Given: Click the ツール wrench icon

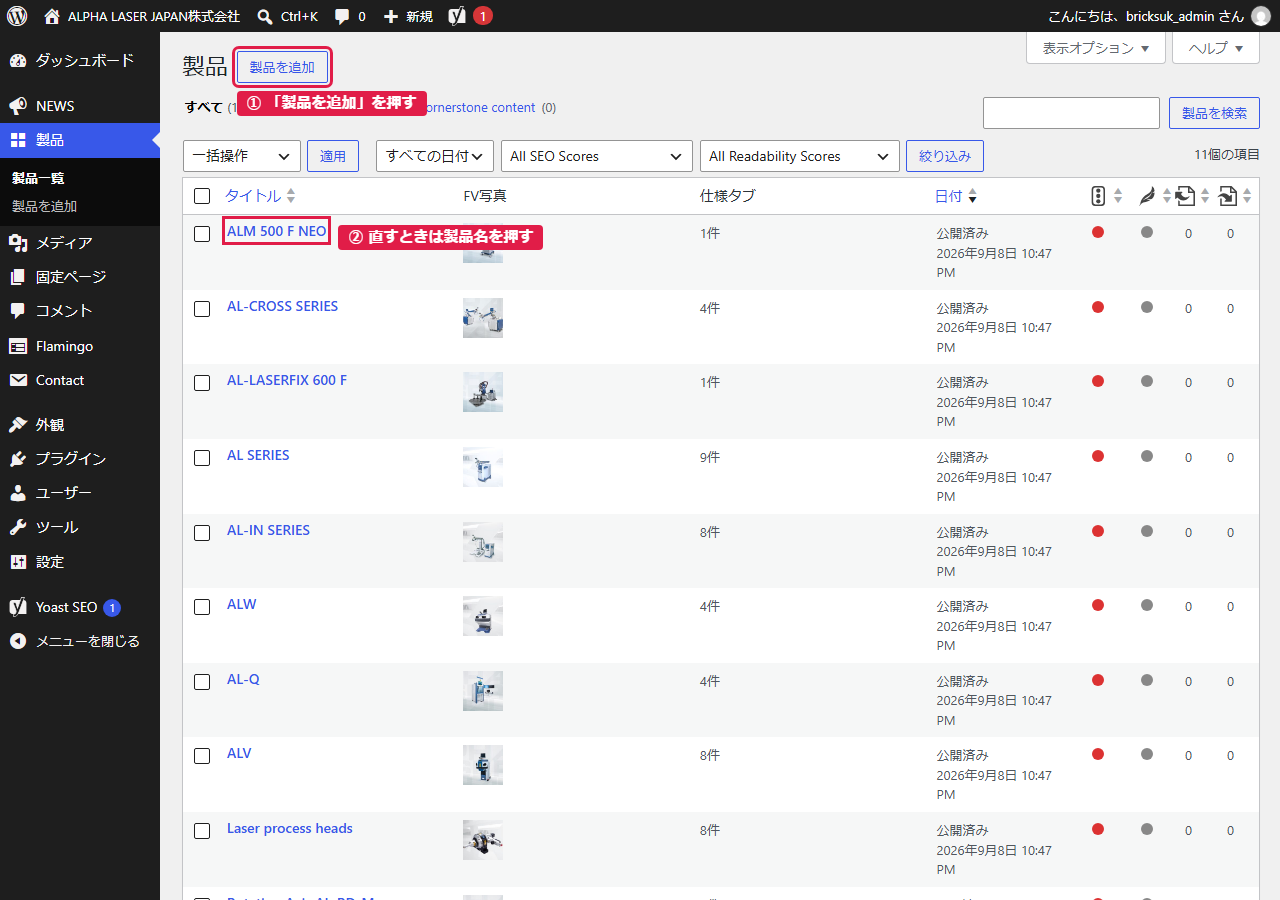Looking at the screenshot, I should click(18, 527).
